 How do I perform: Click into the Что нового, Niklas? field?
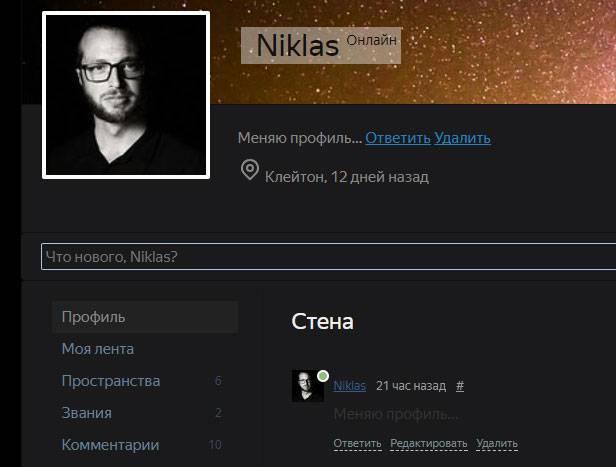[x=328, y=256]
